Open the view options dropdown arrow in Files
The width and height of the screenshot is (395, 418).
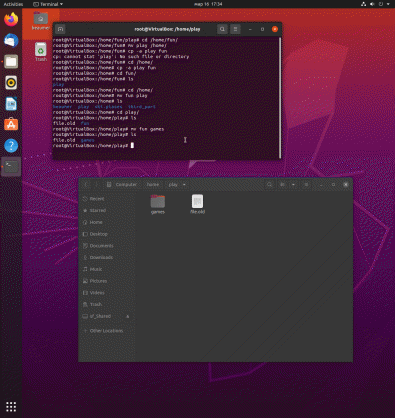[293, 184]
